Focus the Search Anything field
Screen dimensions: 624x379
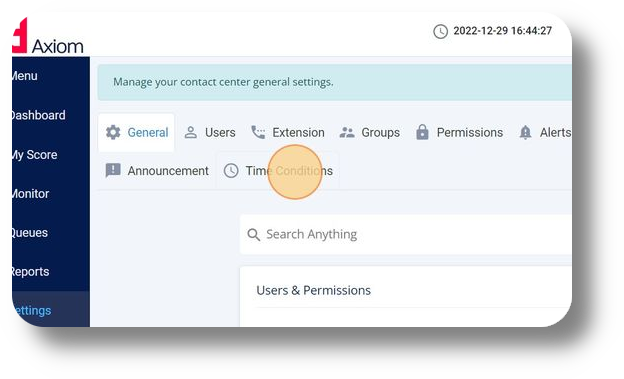coord(406,234)
